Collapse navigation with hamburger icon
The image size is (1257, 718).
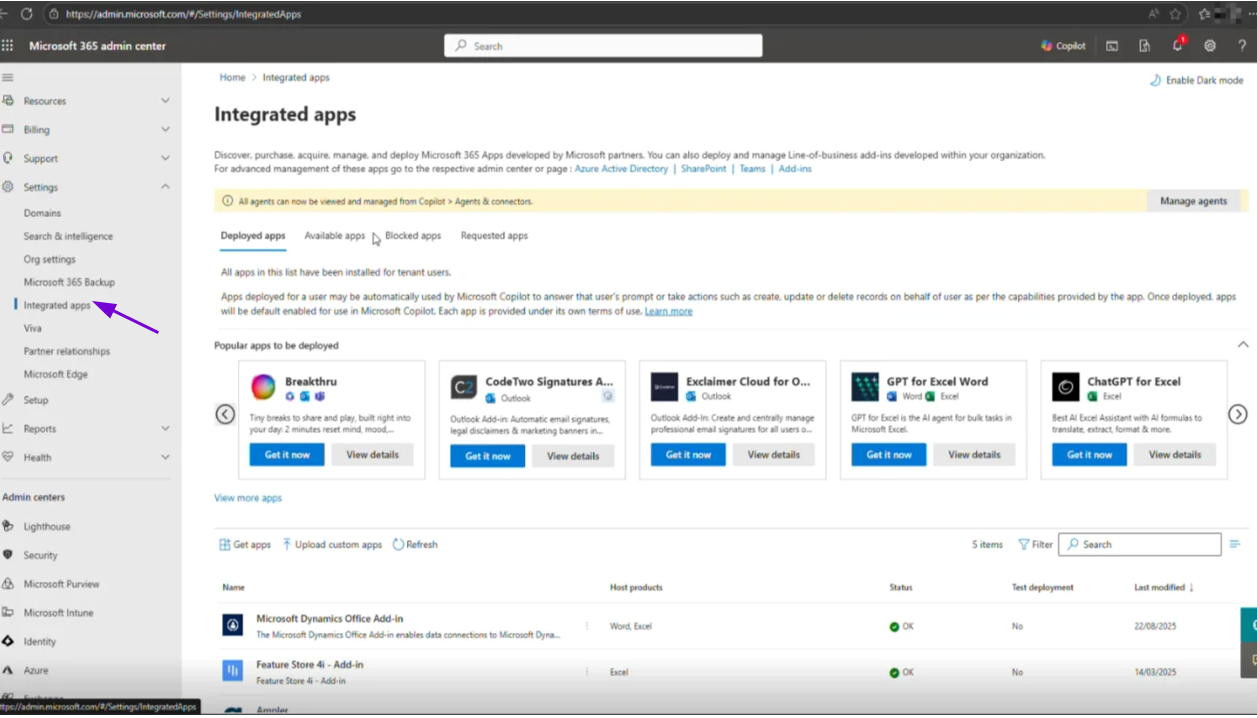click(8, 78)
